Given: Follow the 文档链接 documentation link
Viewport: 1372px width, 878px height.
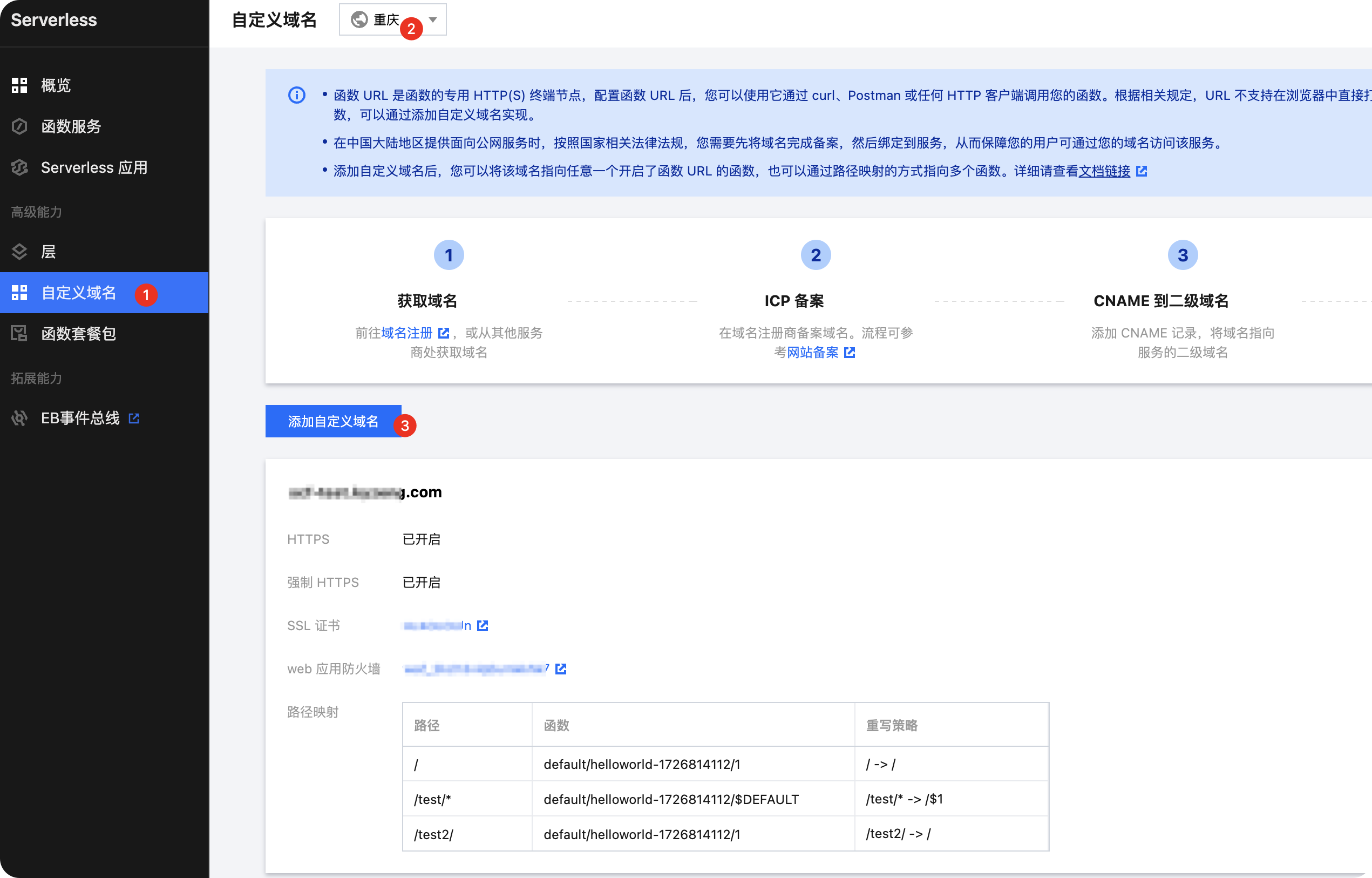Looking at the screenshot, I should tap(1104, 171).
